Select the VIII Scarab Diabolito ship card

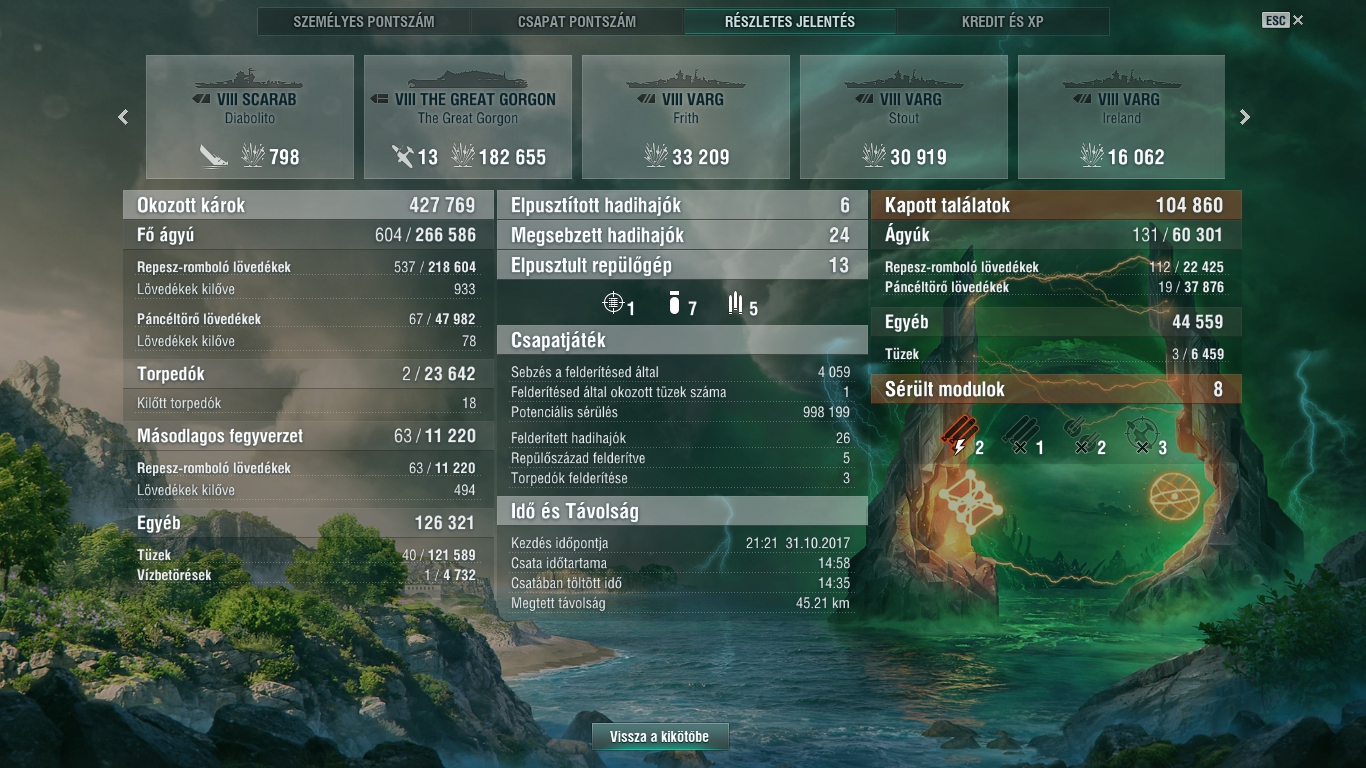tap(250, 117)
